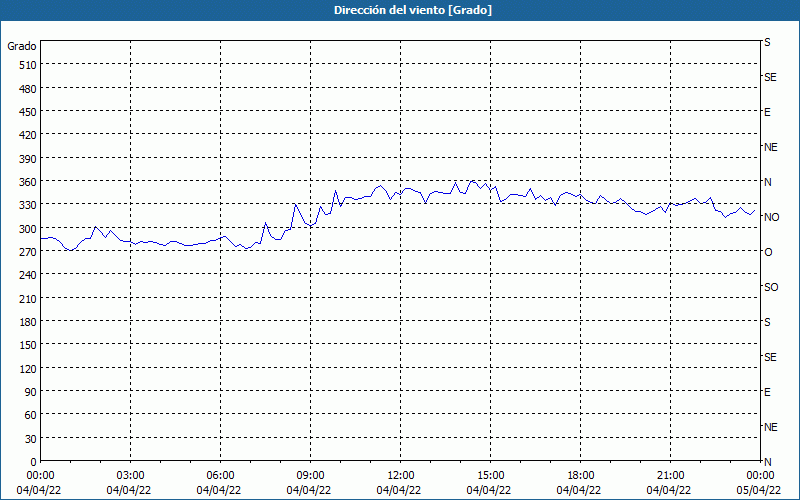Click the 15:00 time axis label
The image size is (800, 500).
pos(490,476)
